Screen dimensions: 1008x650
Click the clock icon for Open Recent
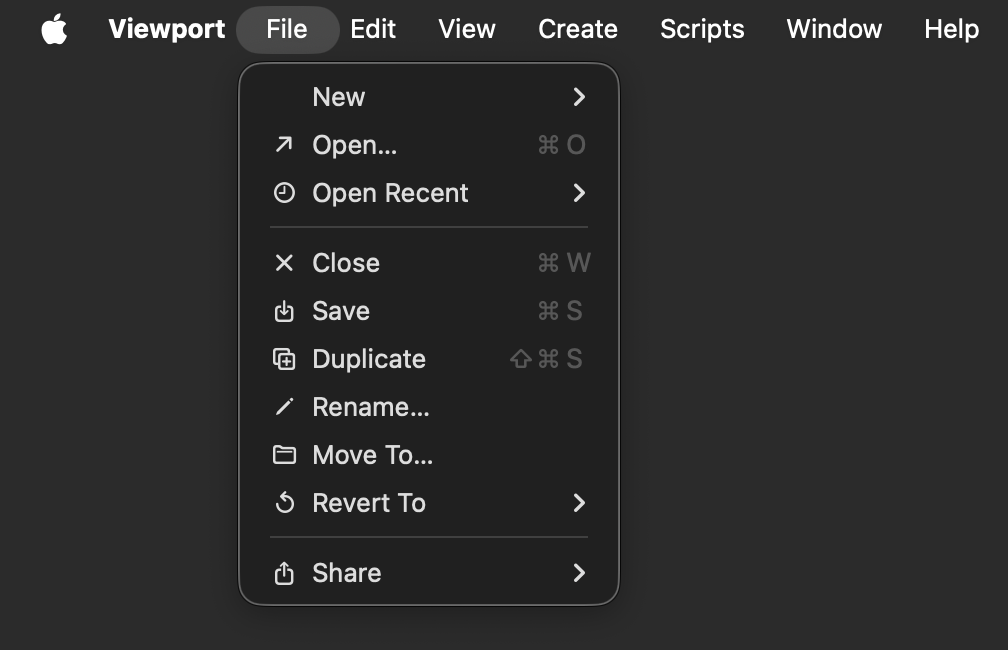click(284, 193)
